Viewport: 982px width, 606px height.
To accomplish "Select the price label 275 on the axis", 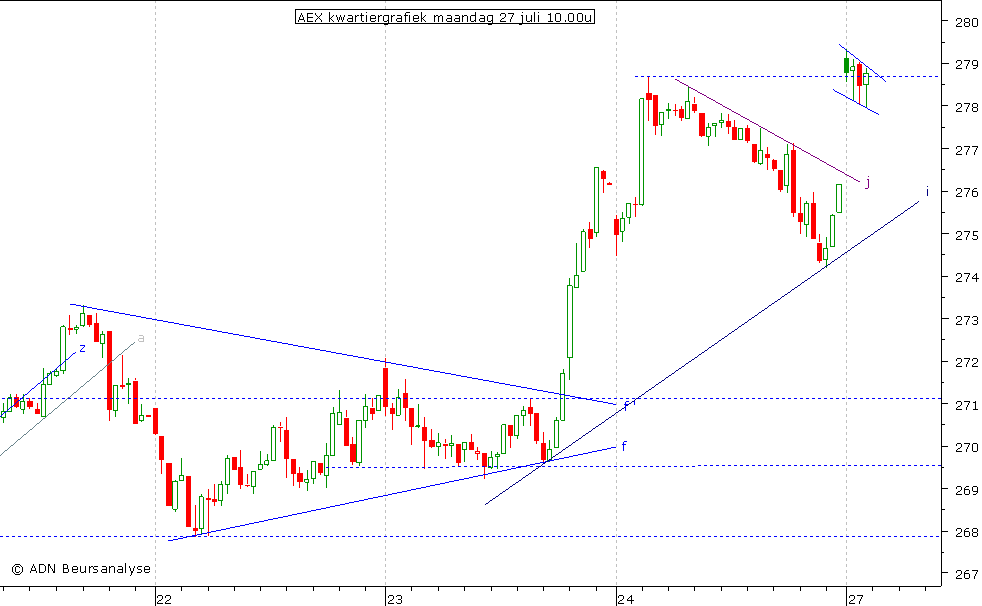I will (966, 235).
